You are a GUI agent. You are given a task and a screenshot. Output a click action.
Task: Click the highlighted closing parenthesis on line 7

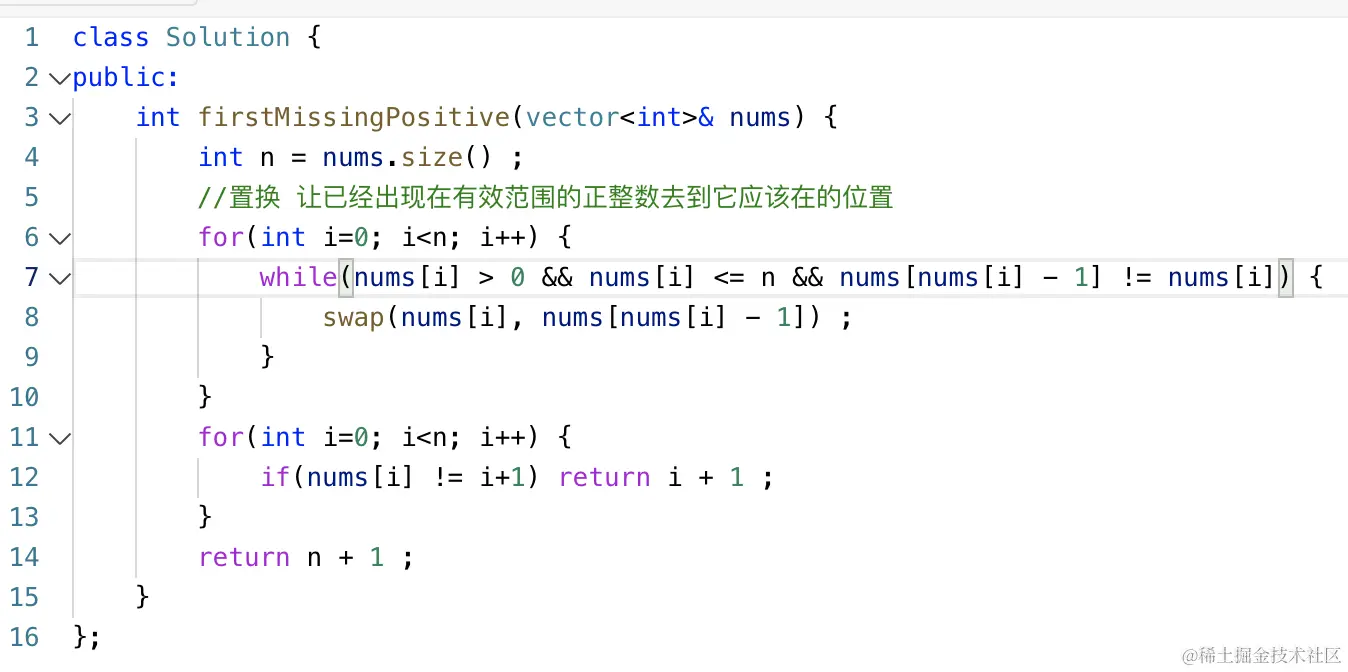click(1286, 278)
